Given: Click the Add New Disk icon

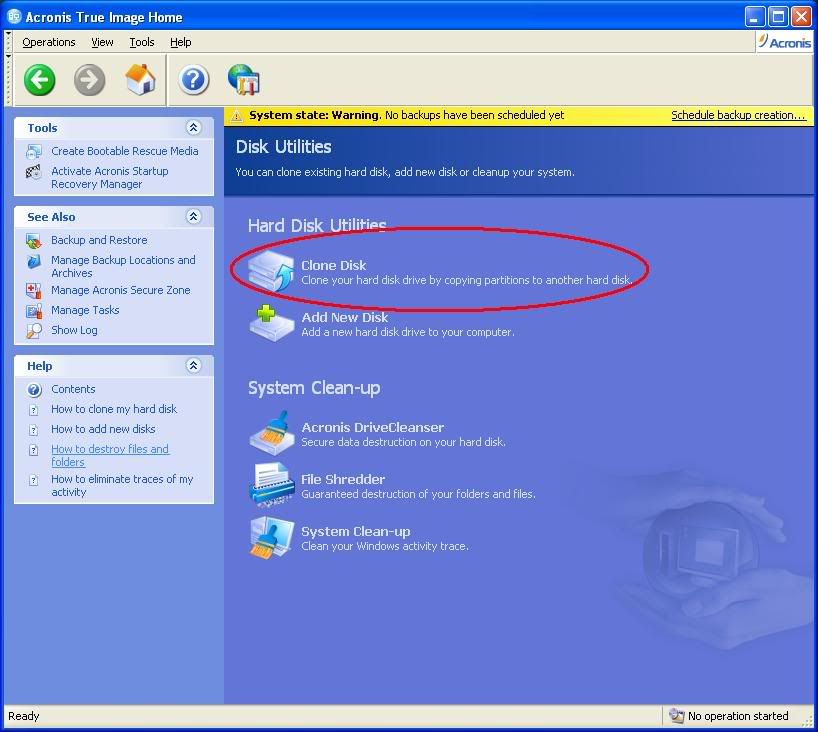Looking at the screenshot, I should click(x=271, y=323).
